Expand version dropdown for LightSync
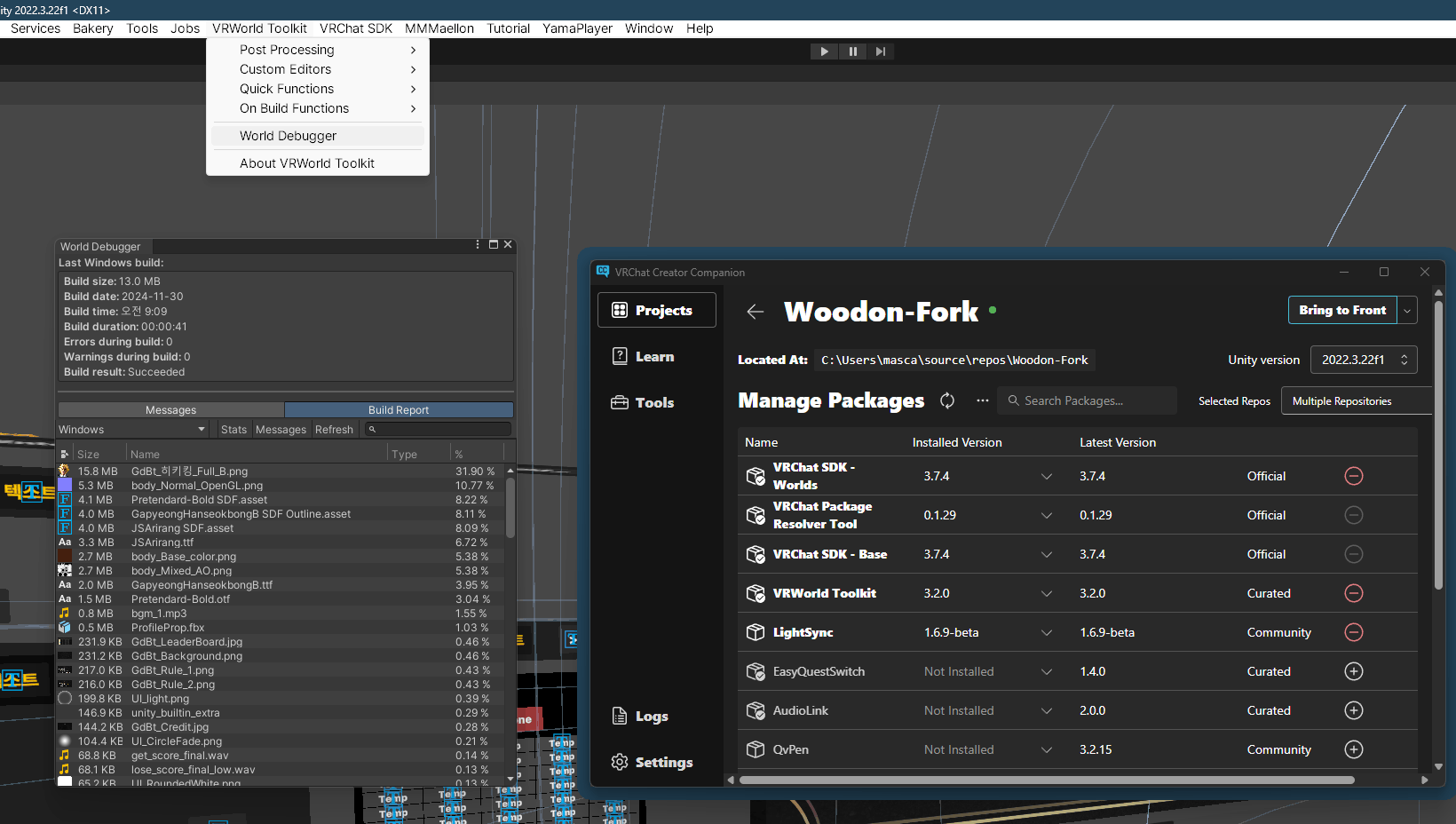This screenshot has height=824, width=1456. (1047, 632)
